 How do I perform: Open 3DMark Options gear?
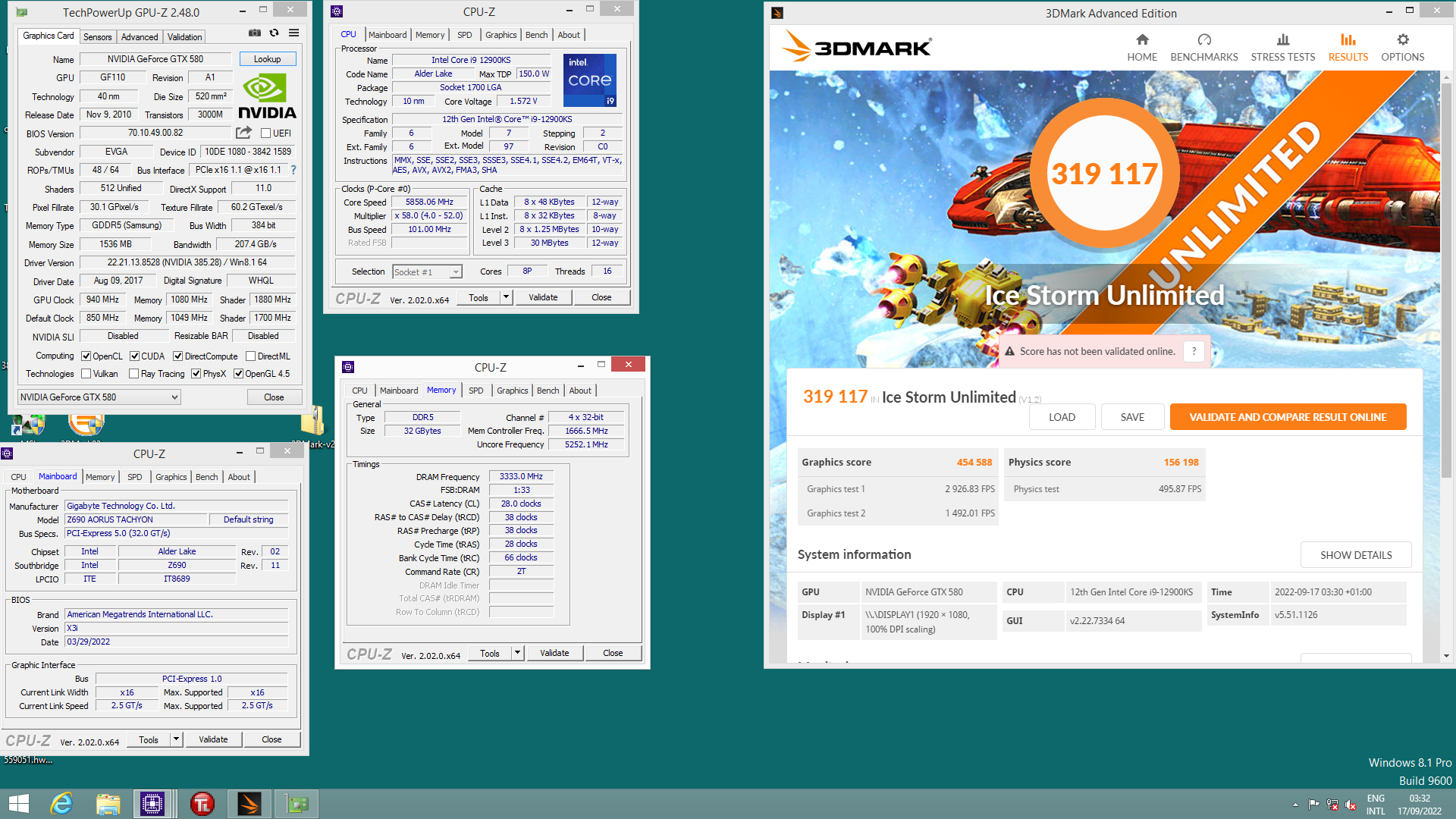(1403, 47)
